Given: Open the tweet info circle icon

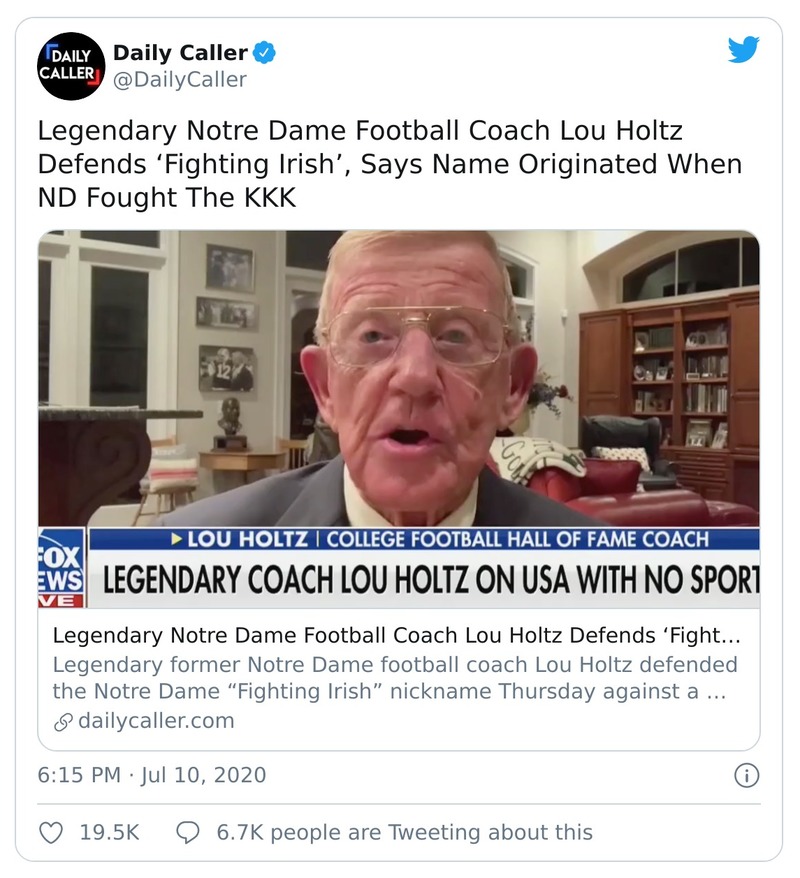Looking at the screenshot, I should (x=746, y=775).
